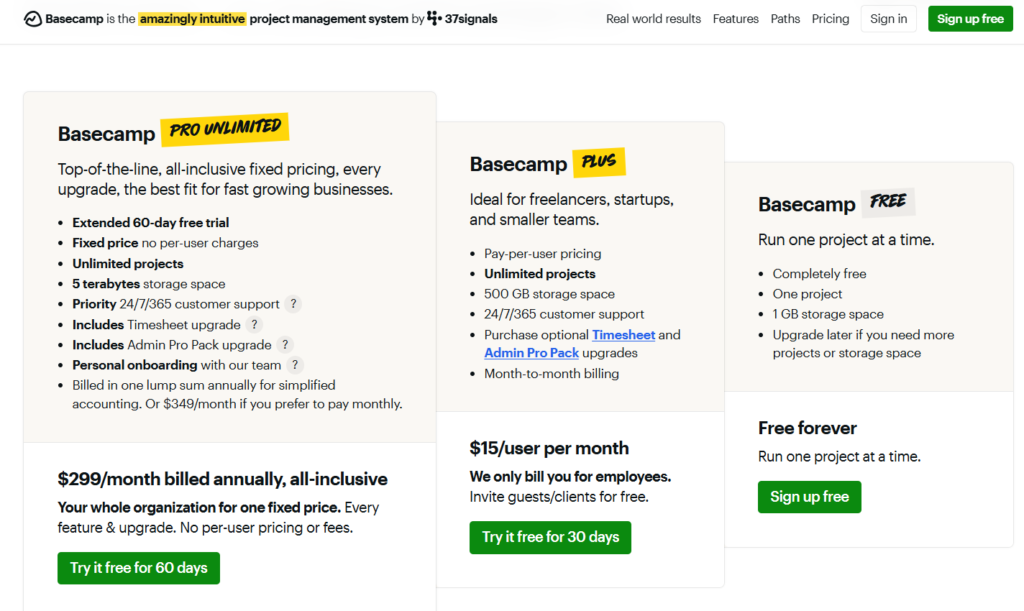Click the Admin Pro Pack link

tap(531, 353)
